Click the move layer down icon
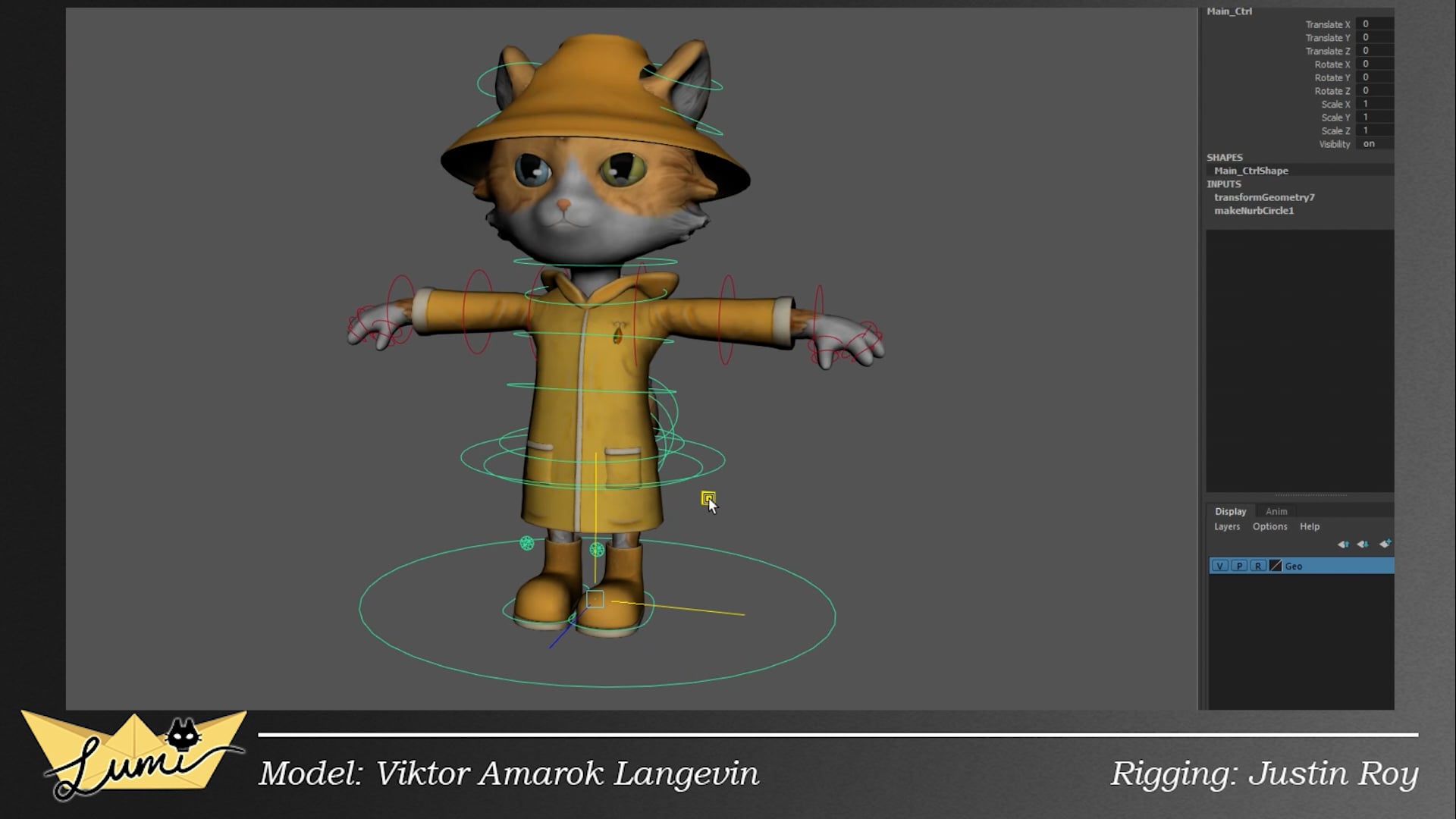Image resolution: width=1456 pixels, height=819 pixels. (x=1363, y=544)
